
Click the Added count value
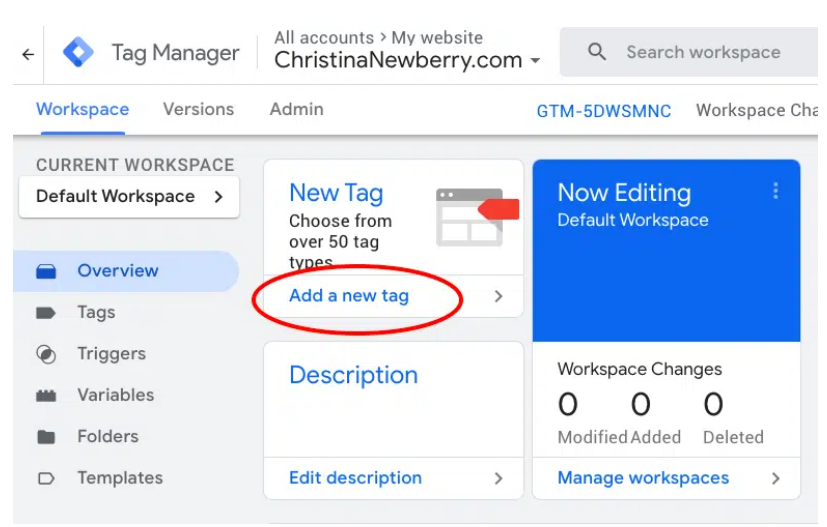coord(641,405)
